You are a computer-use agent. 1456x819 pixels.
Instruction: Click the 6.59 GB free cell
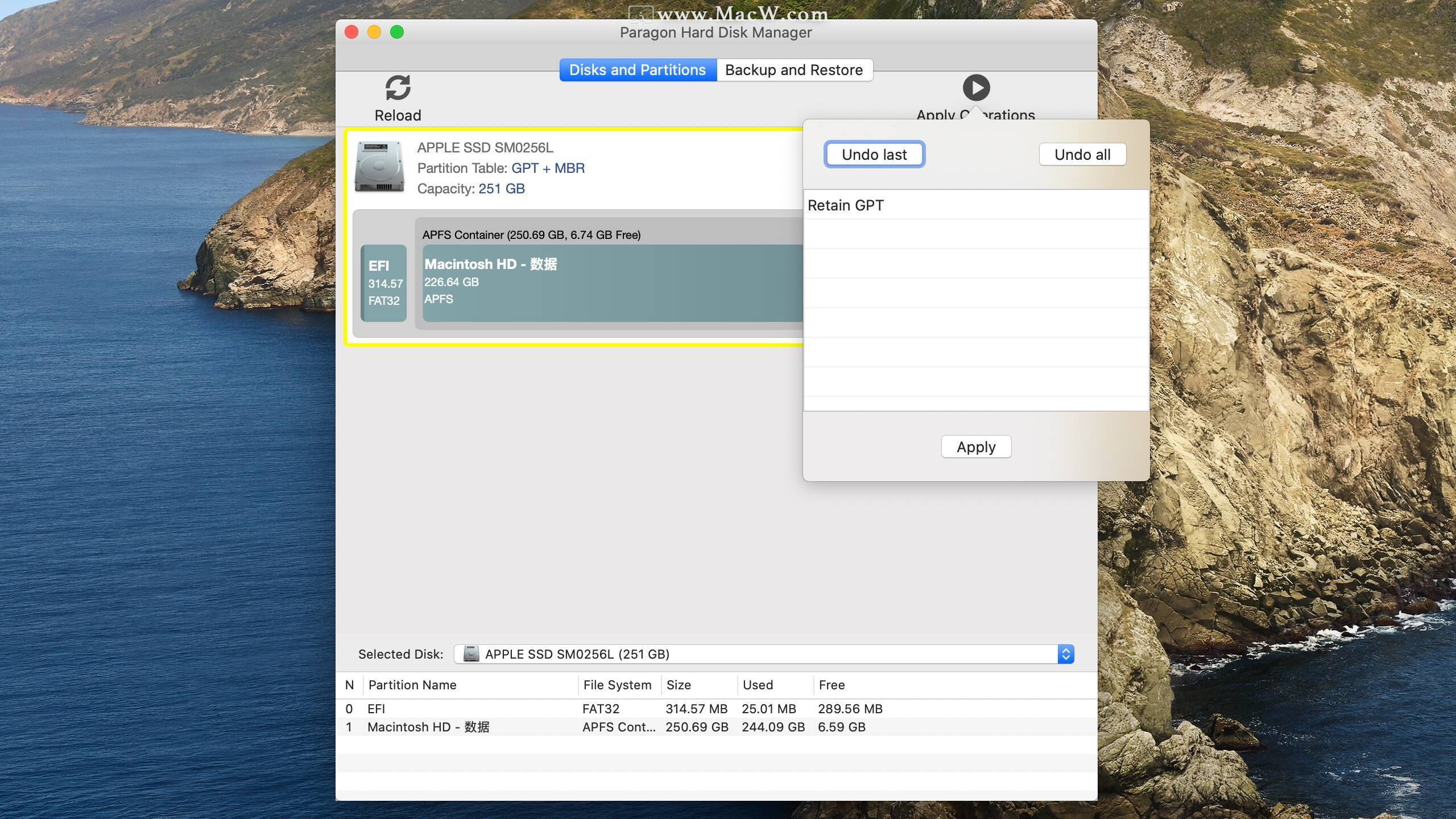click(x=842, y=727)
